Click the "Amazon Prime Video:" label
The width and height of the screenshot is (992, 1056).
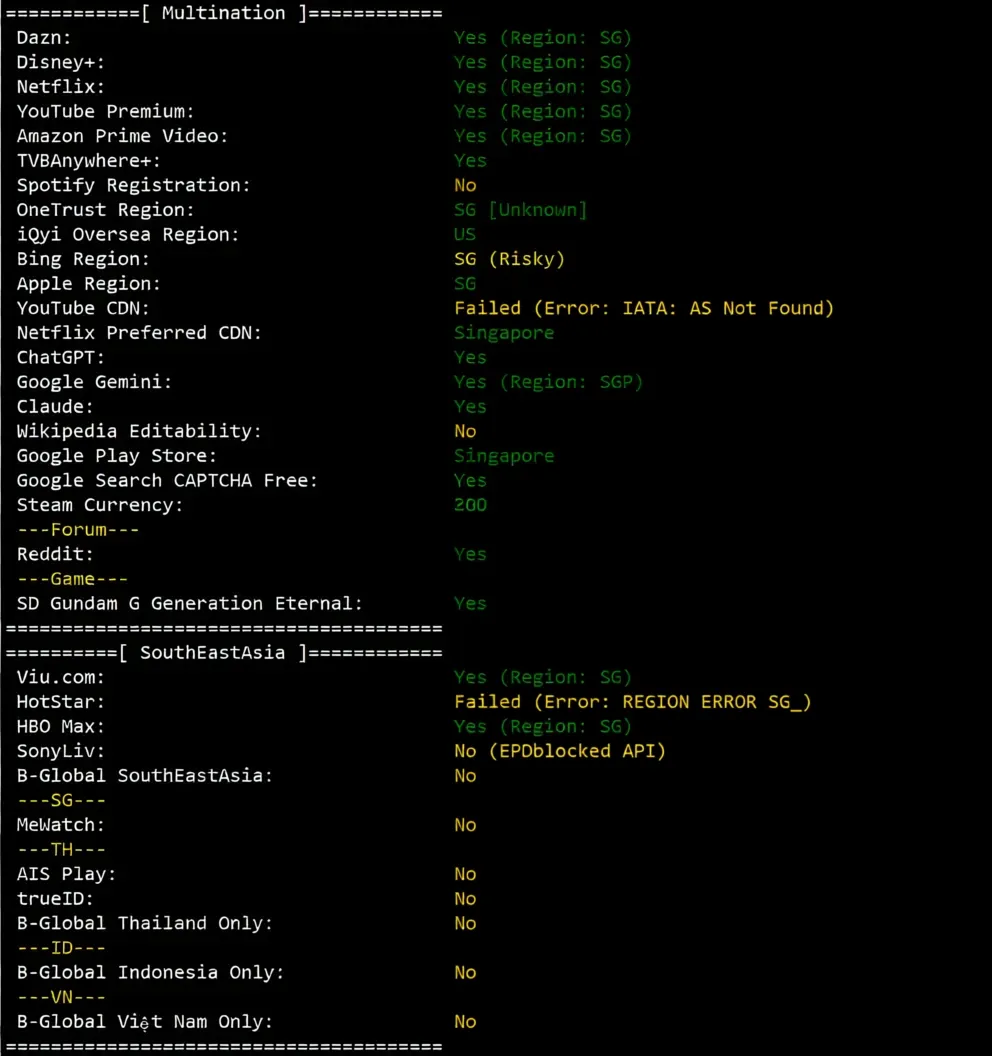coord(123,136)
